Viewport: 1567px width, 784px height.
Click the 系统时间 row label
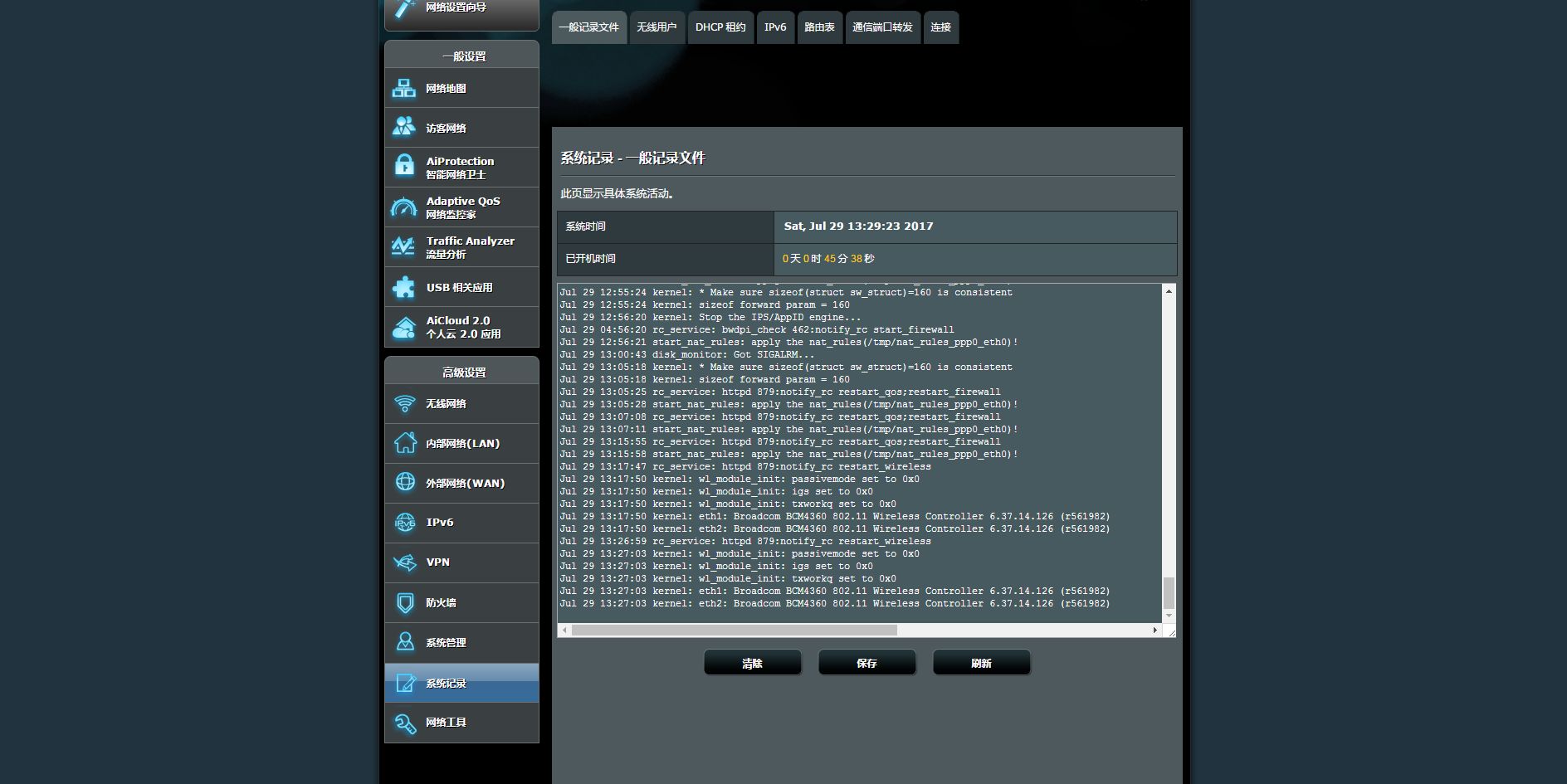coord(586,226)
